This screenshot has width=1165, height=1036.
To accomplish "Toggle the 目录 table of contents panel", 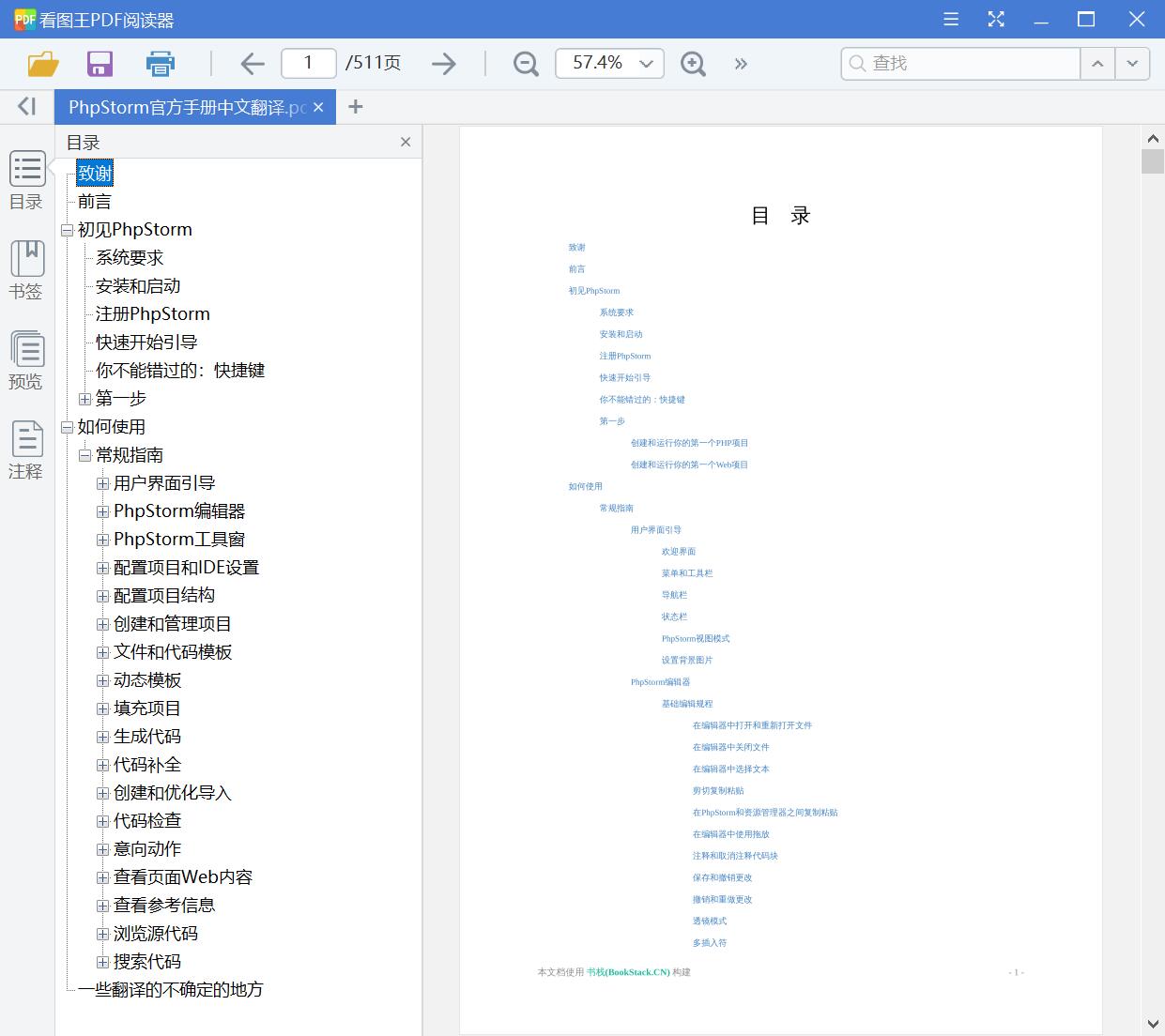I will click(x=26, y=180).
